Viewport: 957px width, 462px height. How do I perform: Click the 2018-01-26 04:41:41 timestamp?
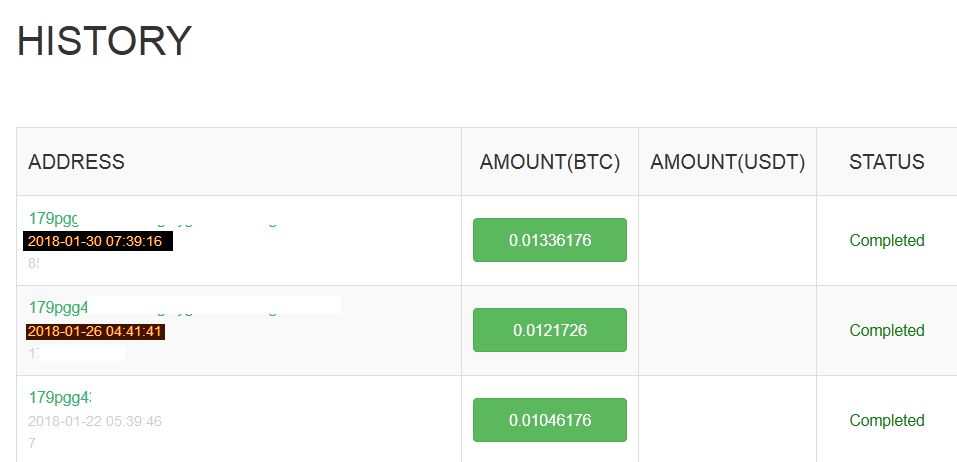[95, 331]
